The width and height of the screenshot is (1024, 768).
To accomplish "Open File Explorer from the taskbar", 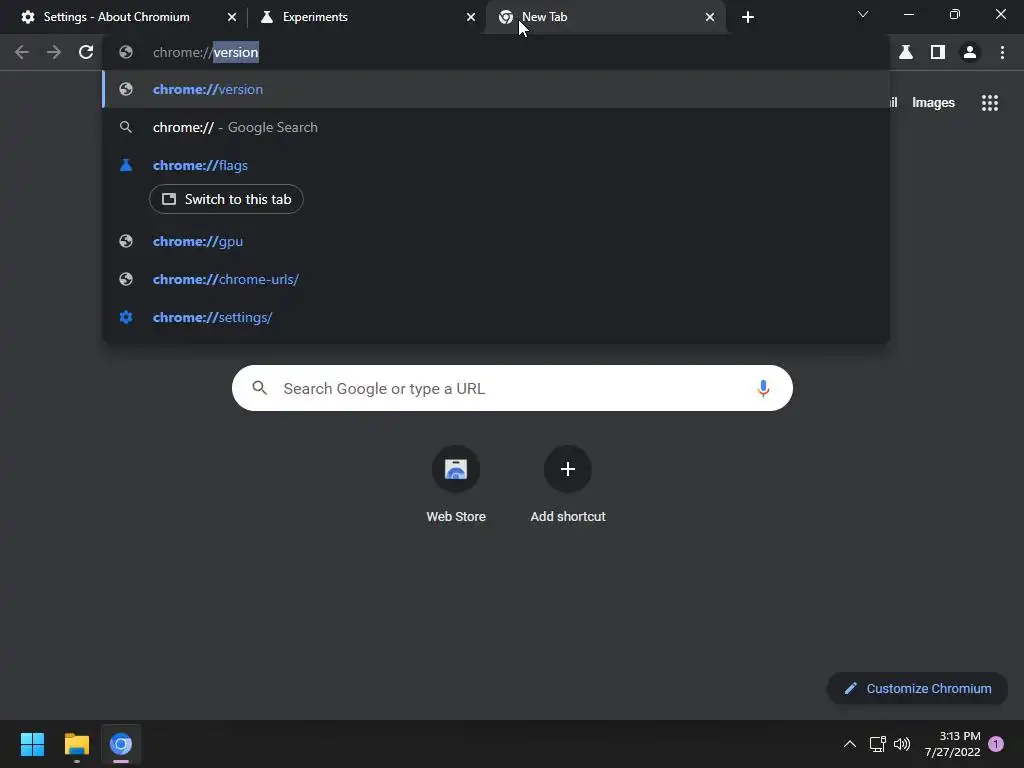I will [x=76, y=744].
